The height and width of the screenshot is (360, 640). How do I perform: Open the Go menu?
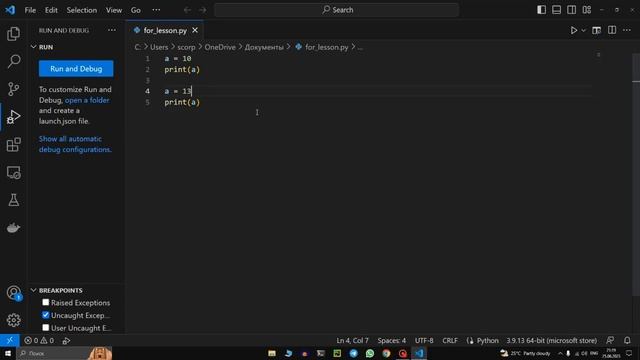[136, 10]
